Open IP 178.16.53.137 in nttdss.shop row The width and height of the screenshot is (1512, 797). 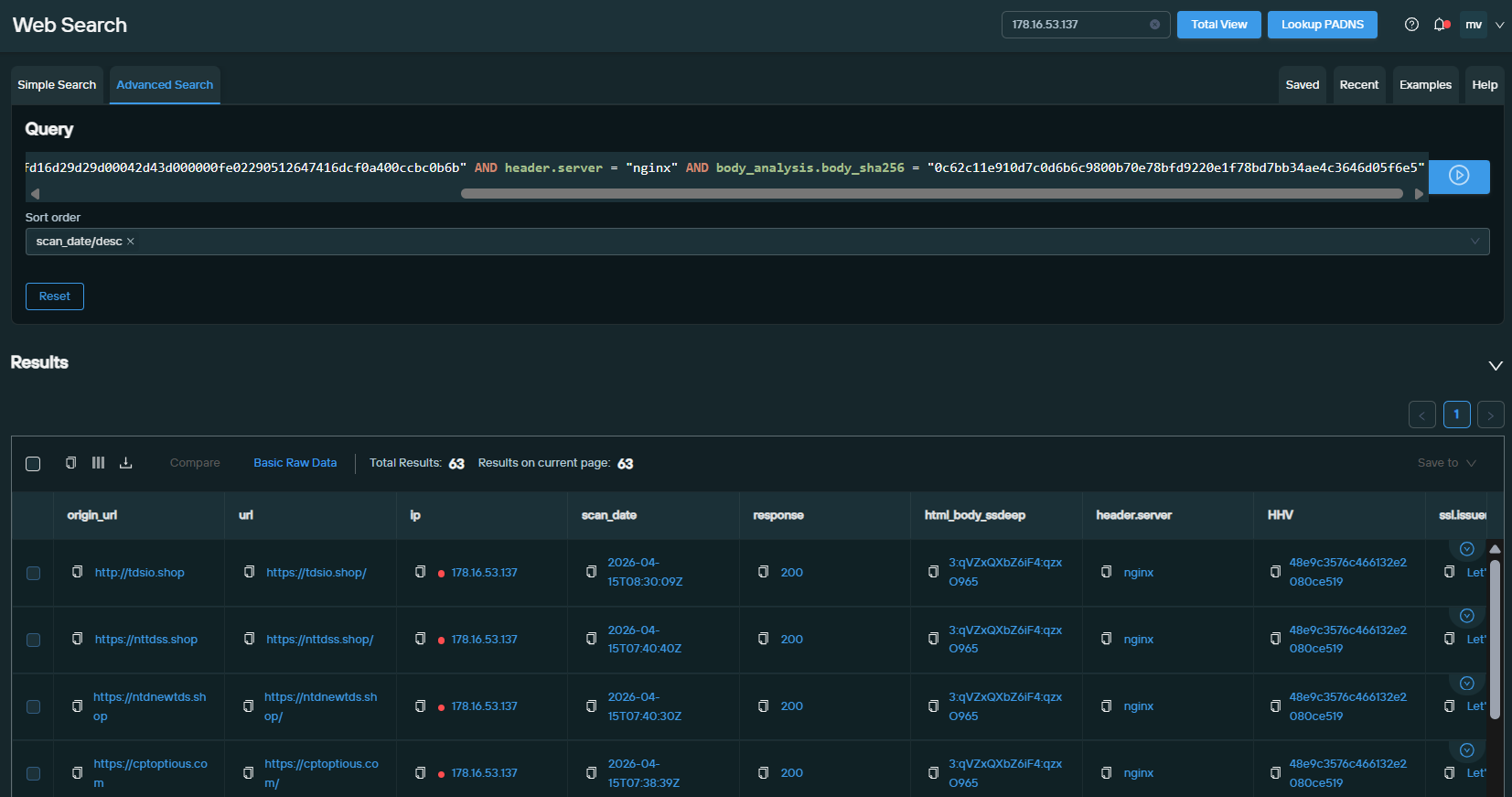click(484, 640)
